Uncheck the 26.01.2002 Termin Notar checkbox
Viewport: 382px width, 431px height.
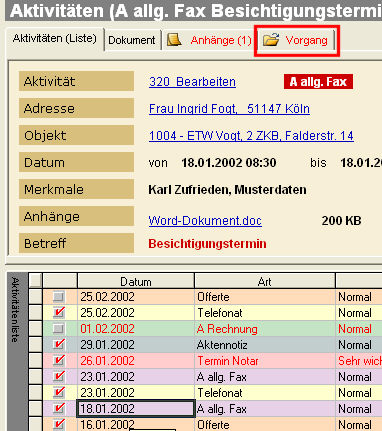pos(59,360)
